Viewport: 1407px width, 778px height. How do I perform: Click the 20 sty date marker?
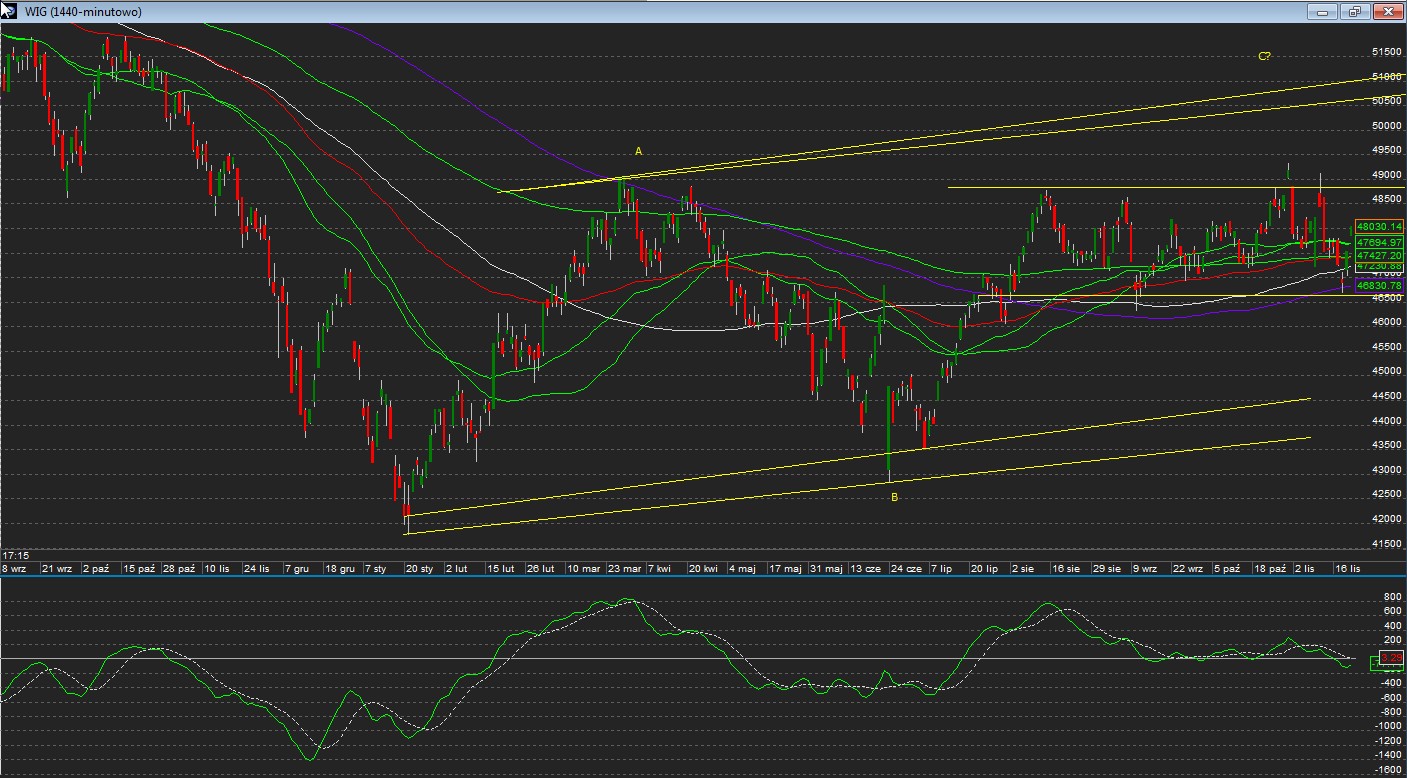tap(419, 568)
